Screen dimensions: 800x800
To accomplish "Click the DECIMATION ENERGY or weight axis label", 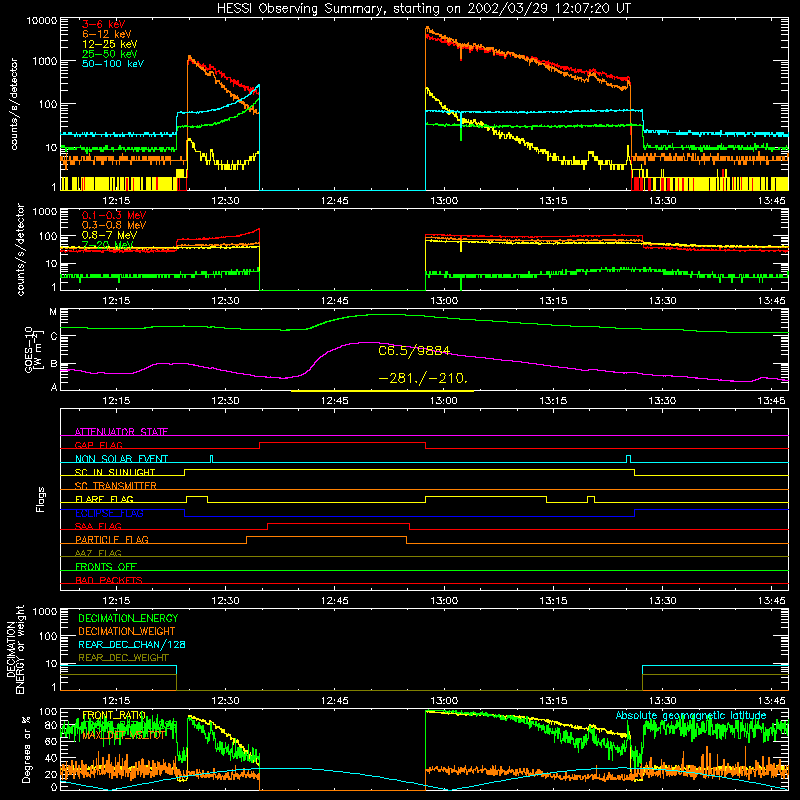I will click(16, 650).
